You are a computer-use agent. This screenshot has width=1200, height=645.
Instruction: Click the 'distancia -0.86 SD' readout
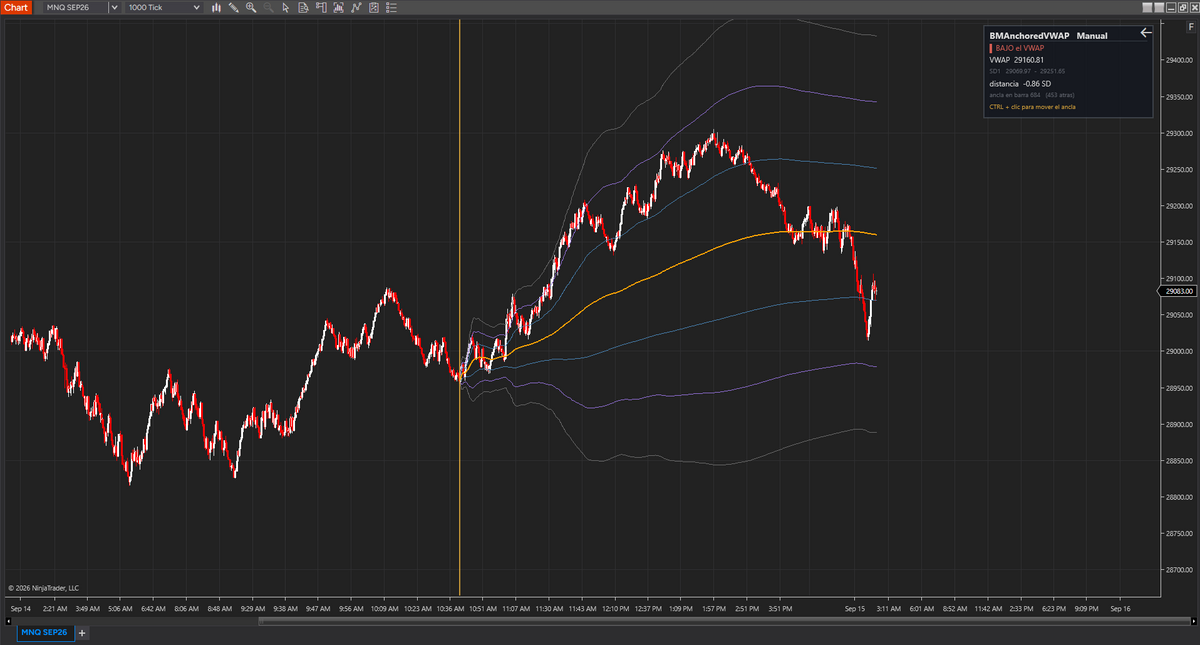[x=1020, y=83]
